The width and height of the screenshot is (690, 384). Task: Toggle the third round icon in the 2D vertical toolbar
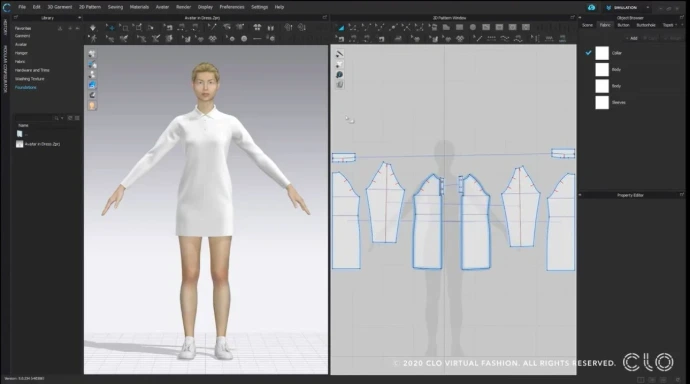click(339, 75)
